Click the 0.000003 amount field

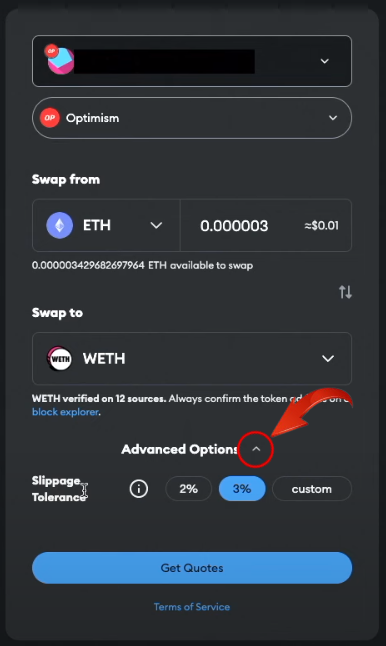click(x=234, y=226)
